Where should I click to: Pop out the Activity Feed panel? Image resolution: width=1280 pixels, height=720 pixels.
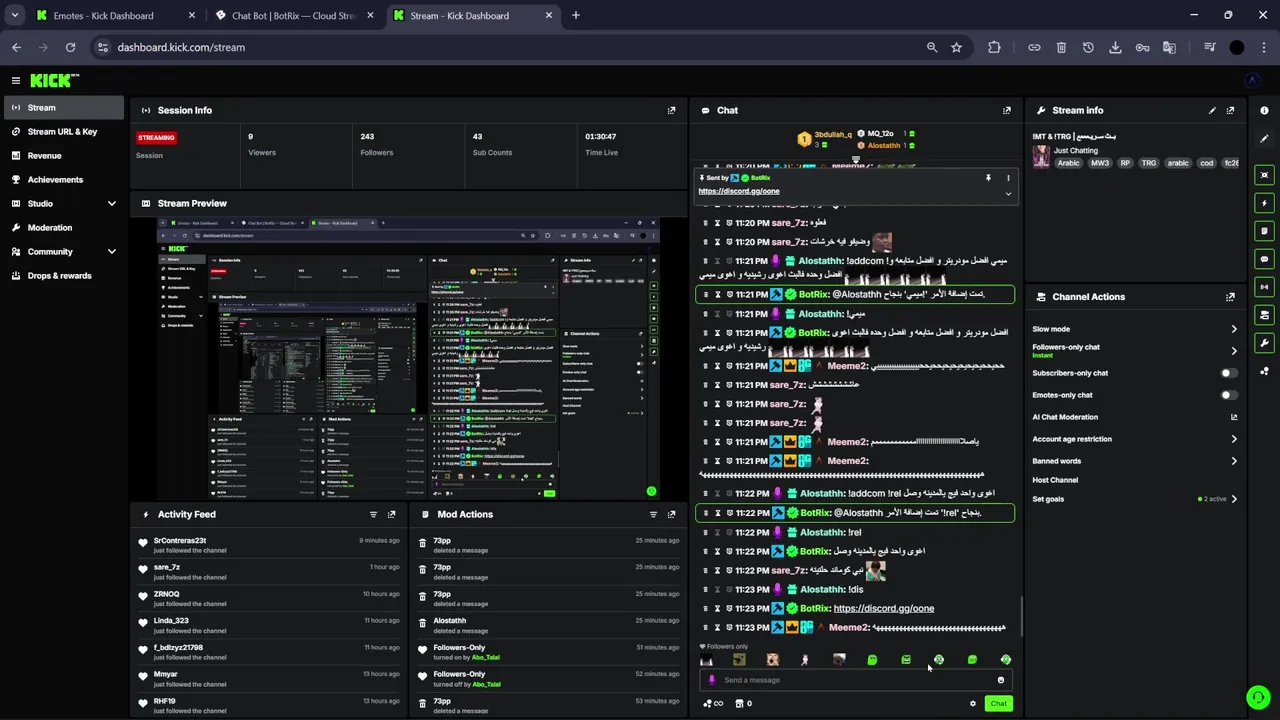click(391, 514)
